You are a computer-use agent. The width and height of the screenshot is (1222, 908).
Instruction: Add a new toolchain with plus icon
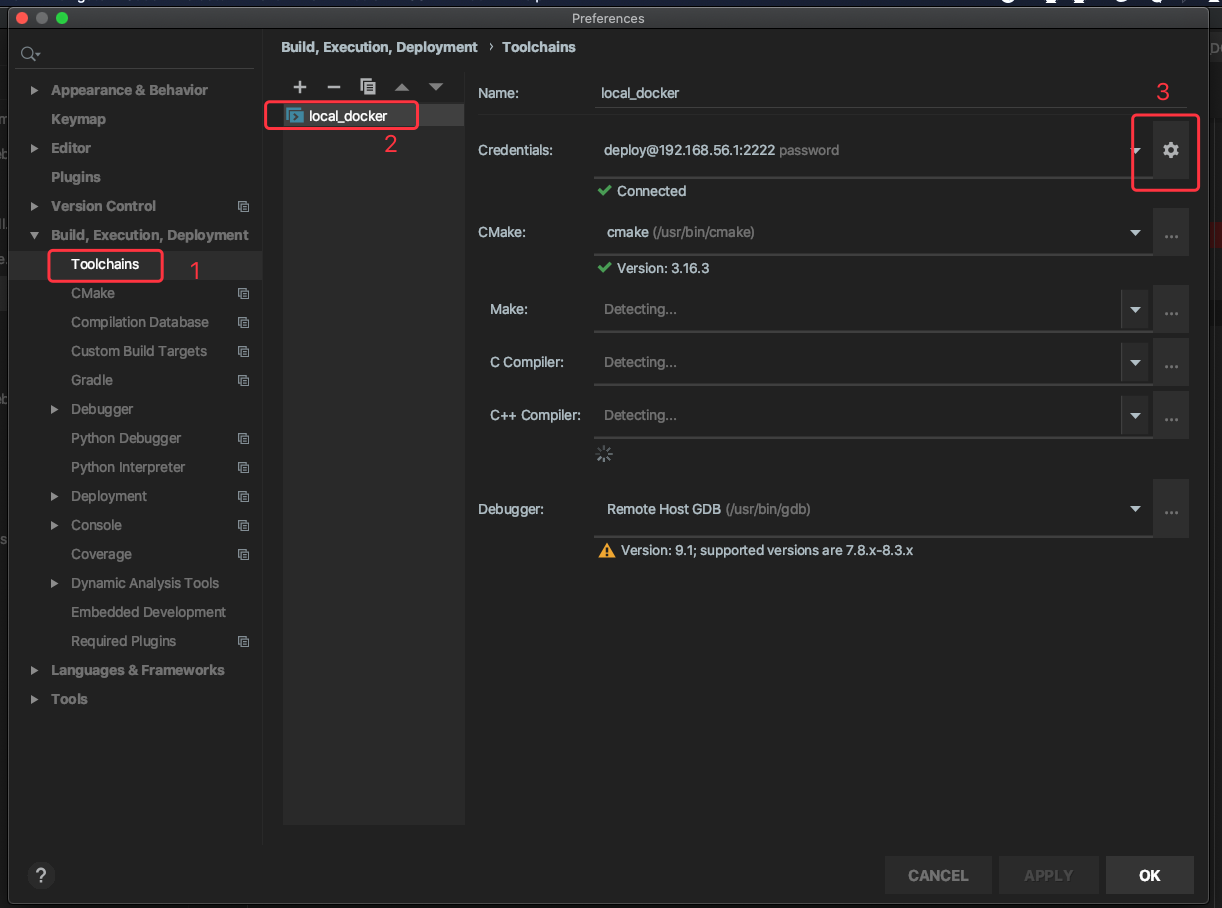299,87
